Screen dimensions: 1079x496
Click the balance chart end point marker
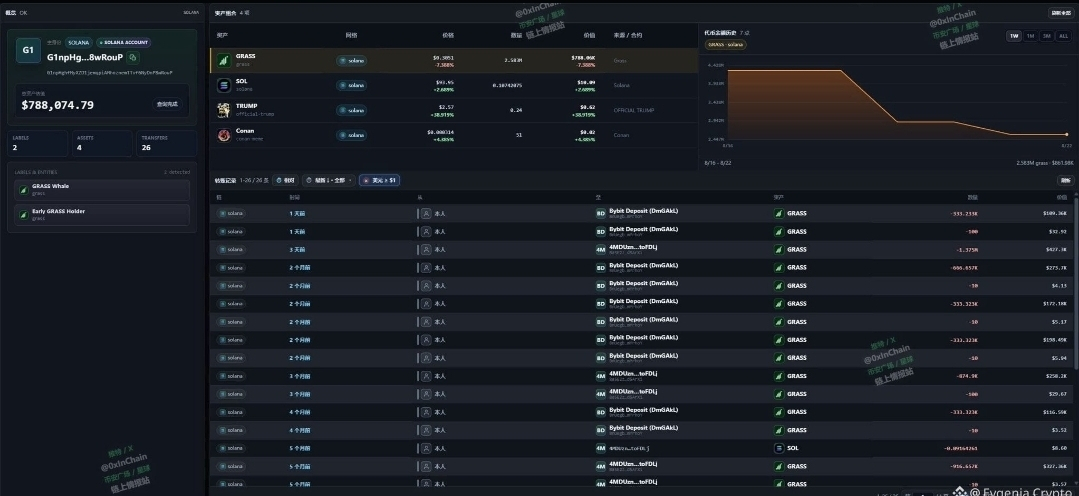(1067, 135)
